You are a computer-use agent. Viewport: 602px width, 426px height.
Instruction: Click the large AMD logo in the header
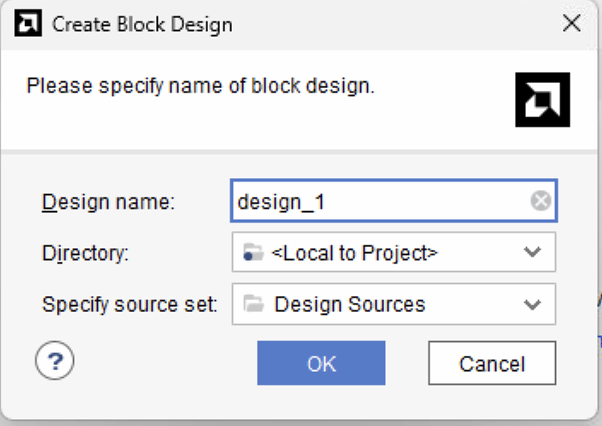[x=541, y=101]
